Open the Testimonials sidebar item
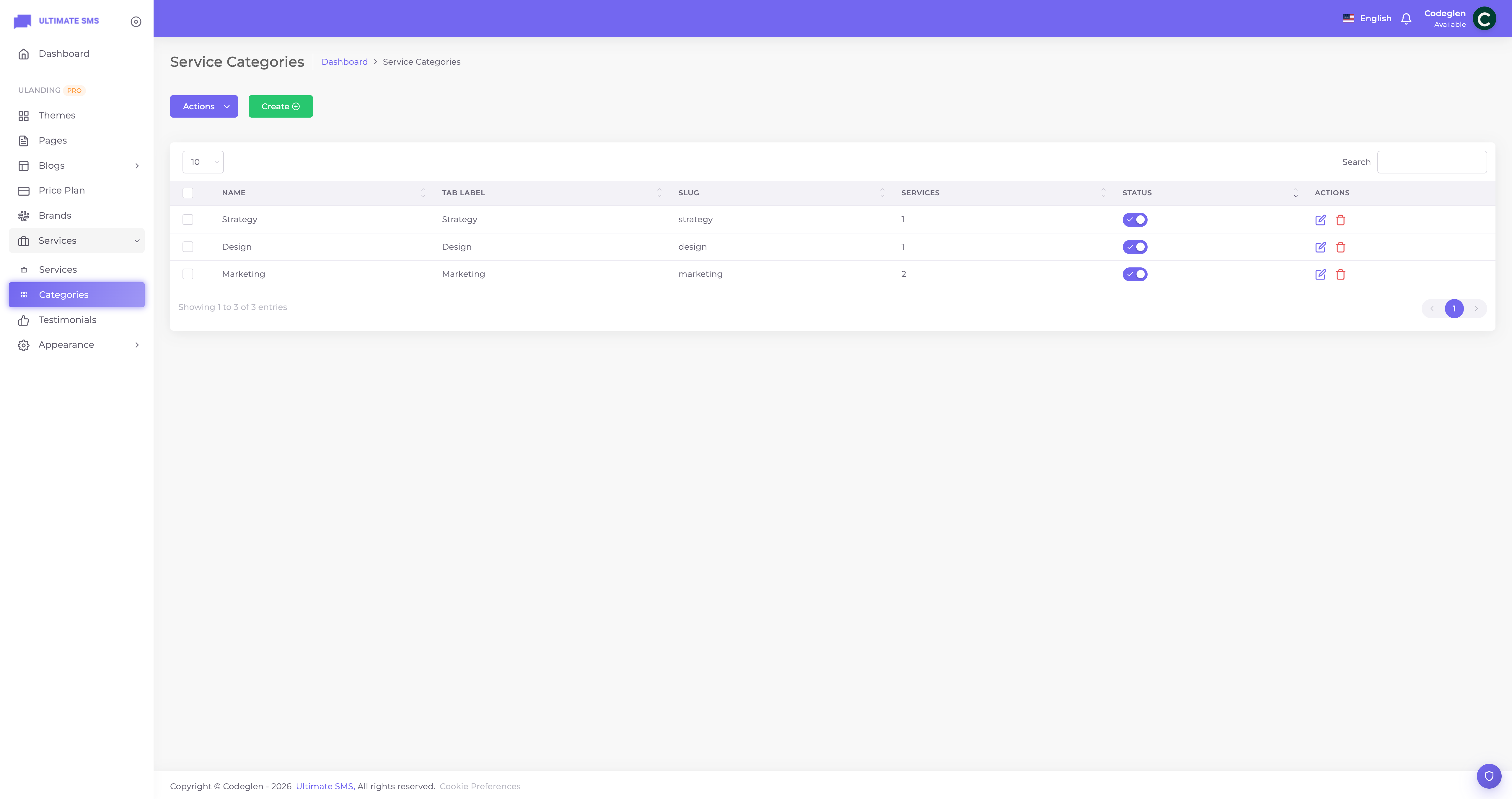This screenshot has height=799, width=1512. point(77,320)
